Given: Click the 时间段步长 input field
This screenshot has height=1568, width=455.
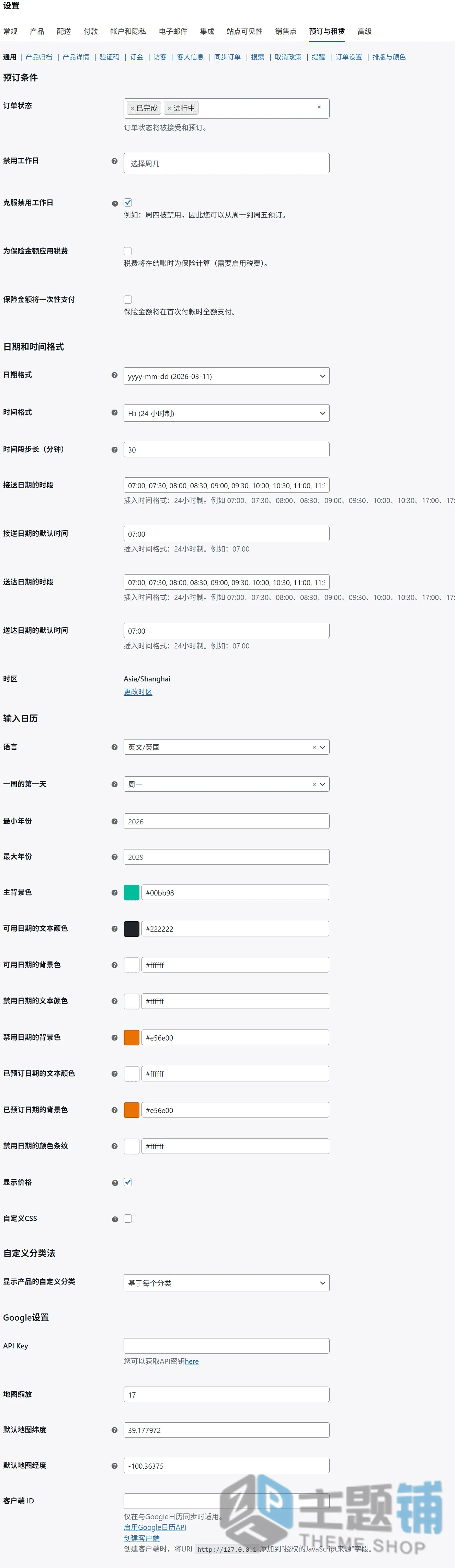Looking at the screenshot, I should click(226, 450).
